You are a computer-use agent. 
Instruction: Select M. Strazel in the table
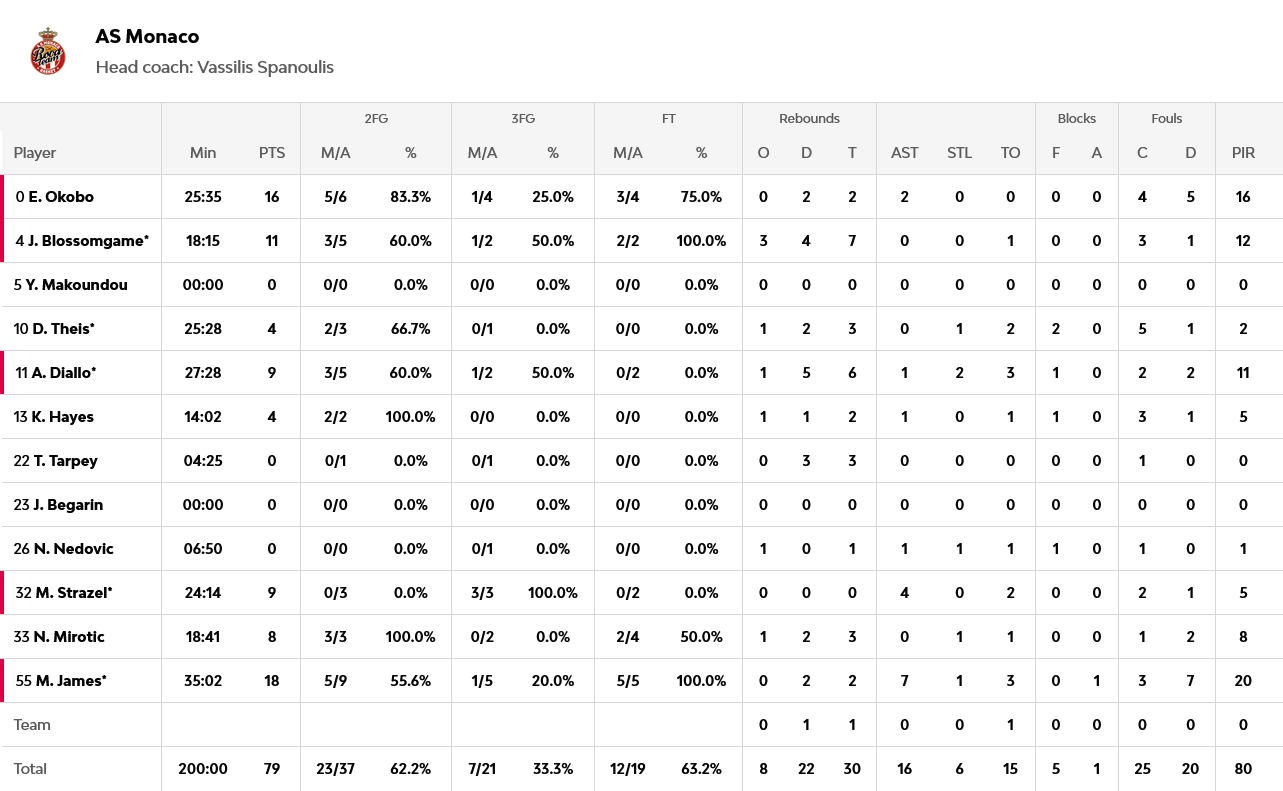pyautogui.click(x=73, y=593)
